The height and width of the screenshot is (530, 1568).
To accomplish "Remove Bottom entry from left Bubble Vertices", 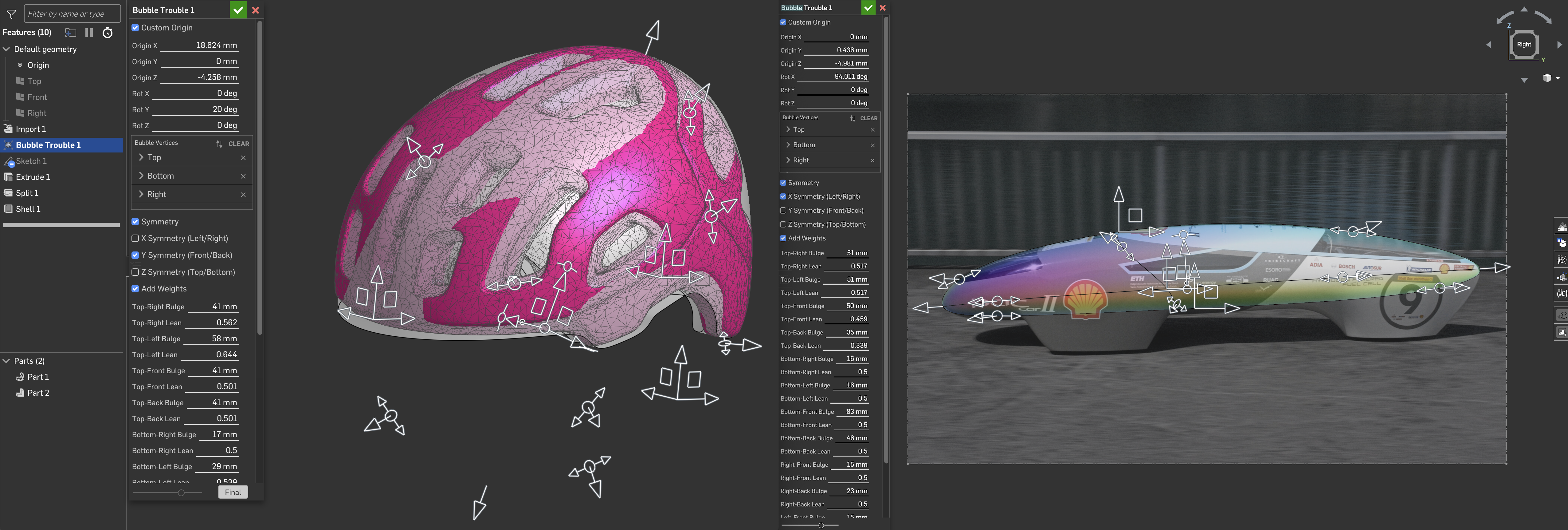I will (243, 176).
